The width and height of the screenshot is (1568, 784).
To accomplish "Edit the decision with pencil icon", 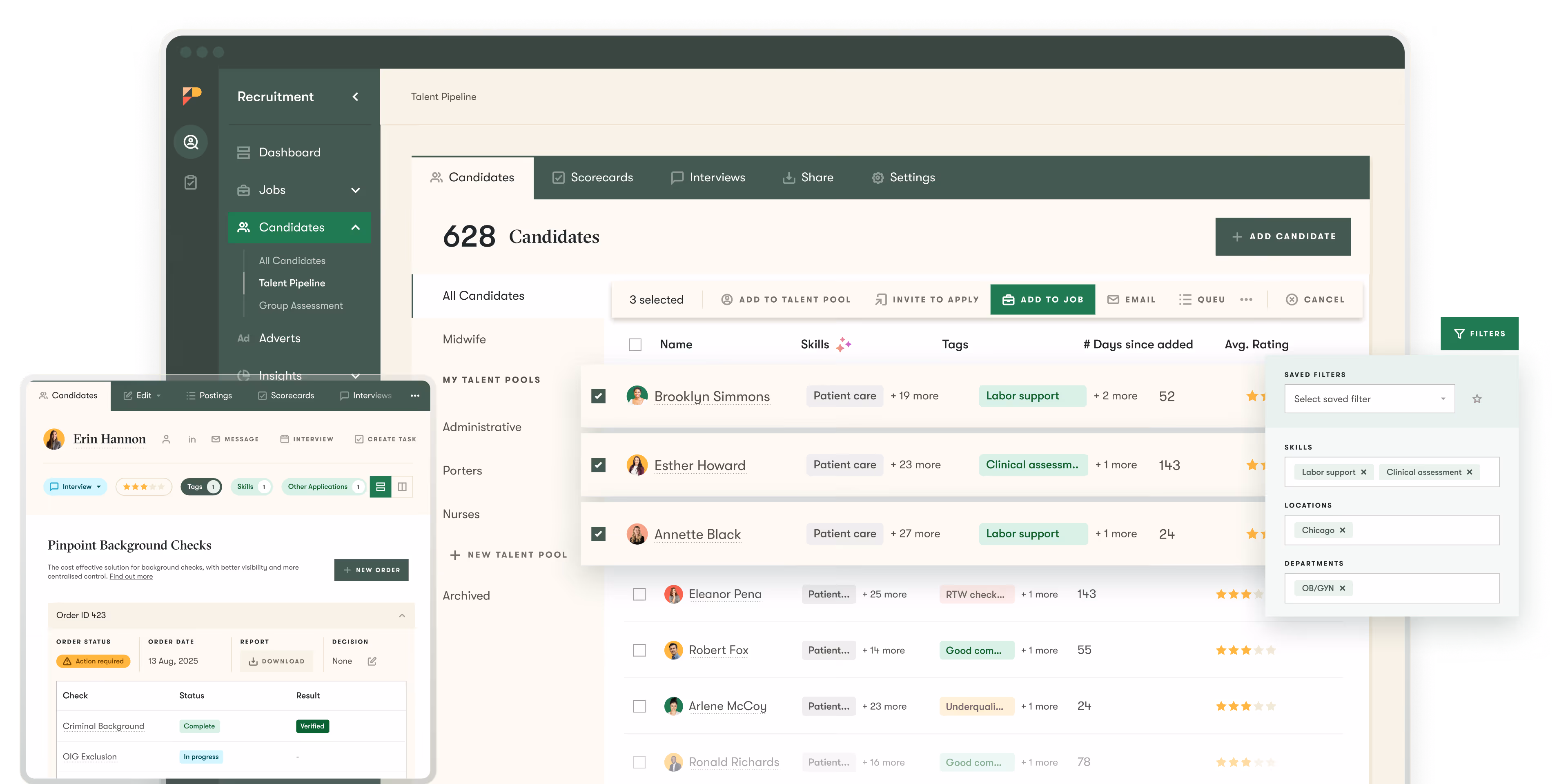I will tap(372, 661).
